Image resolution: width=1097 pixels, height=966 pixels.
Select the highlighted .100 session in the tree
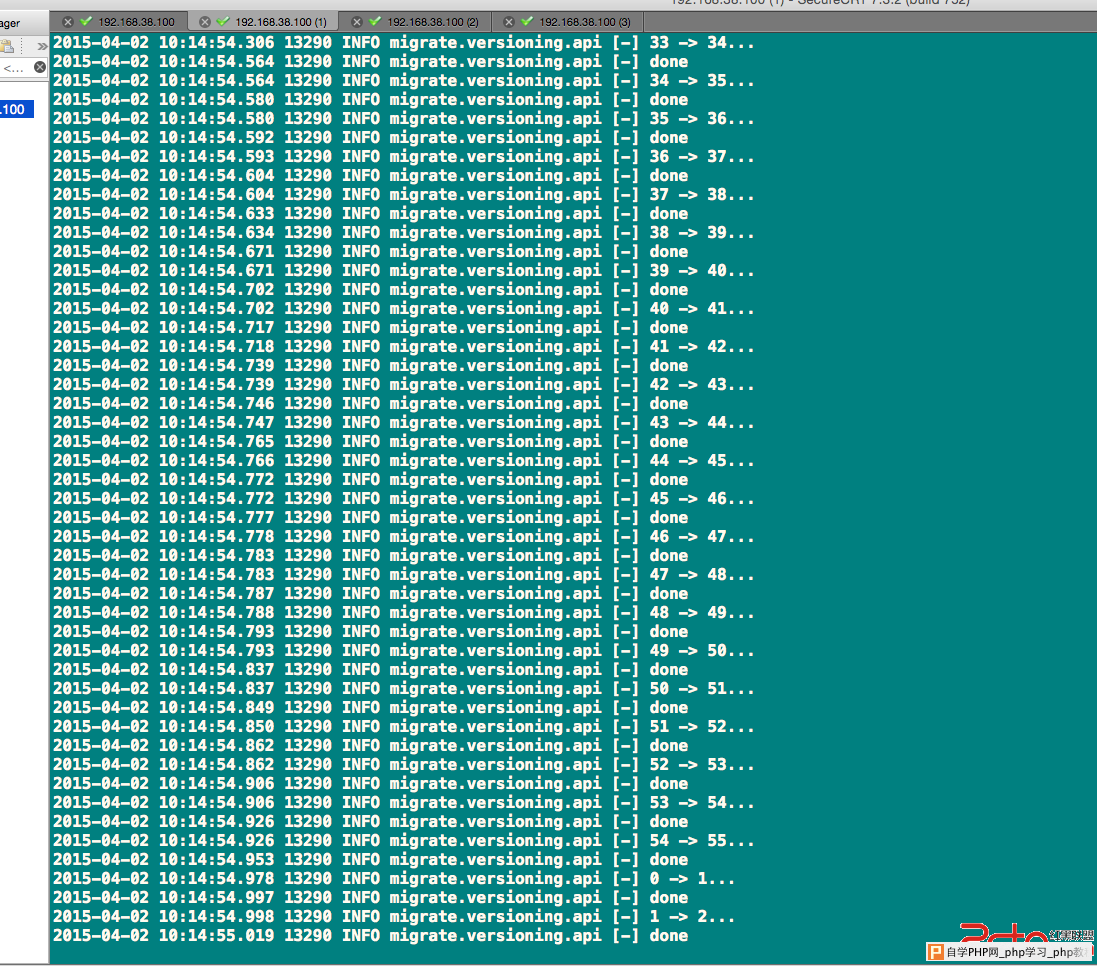(16, 109)
